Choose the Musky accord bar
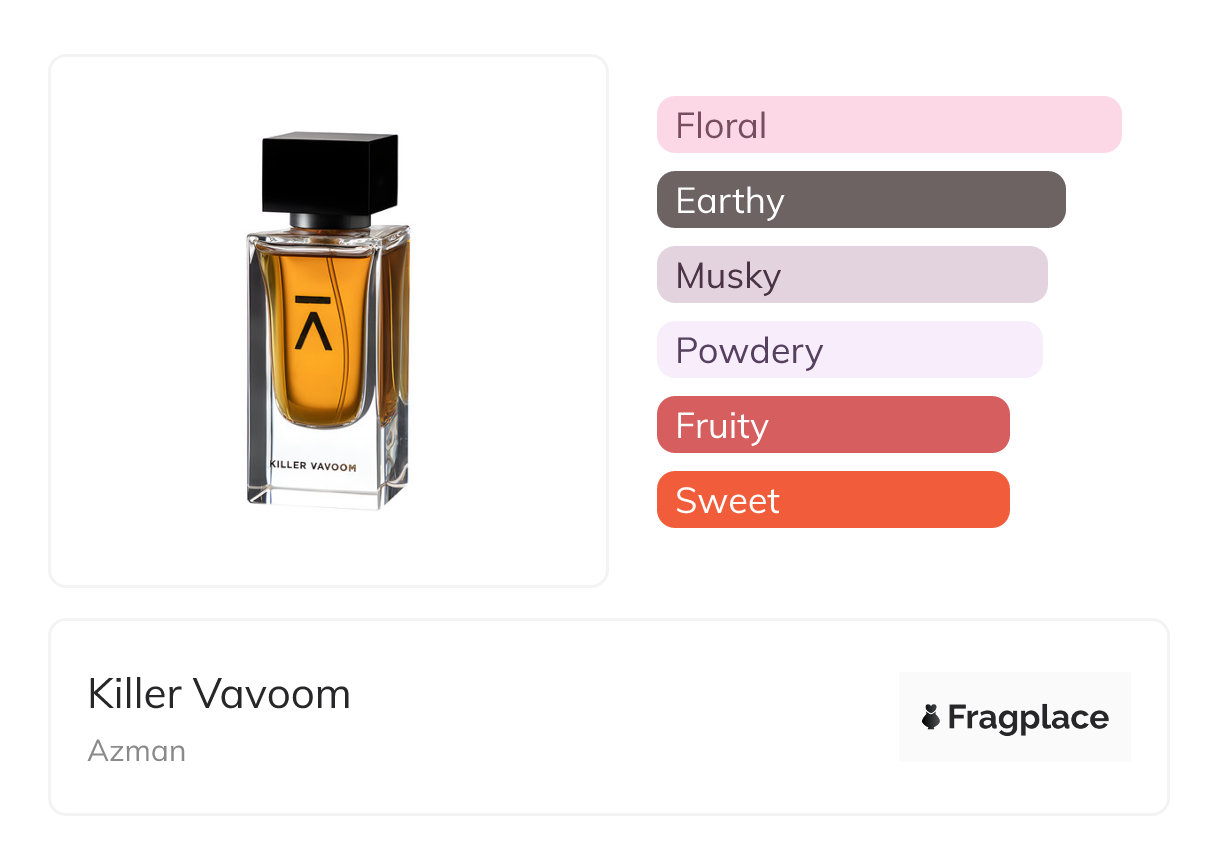 851,275
